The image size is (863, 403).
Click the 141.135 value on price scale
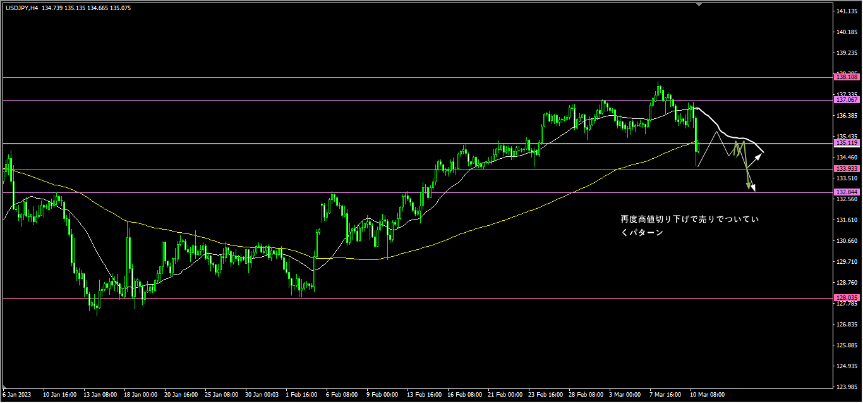(x=847, y=12)
